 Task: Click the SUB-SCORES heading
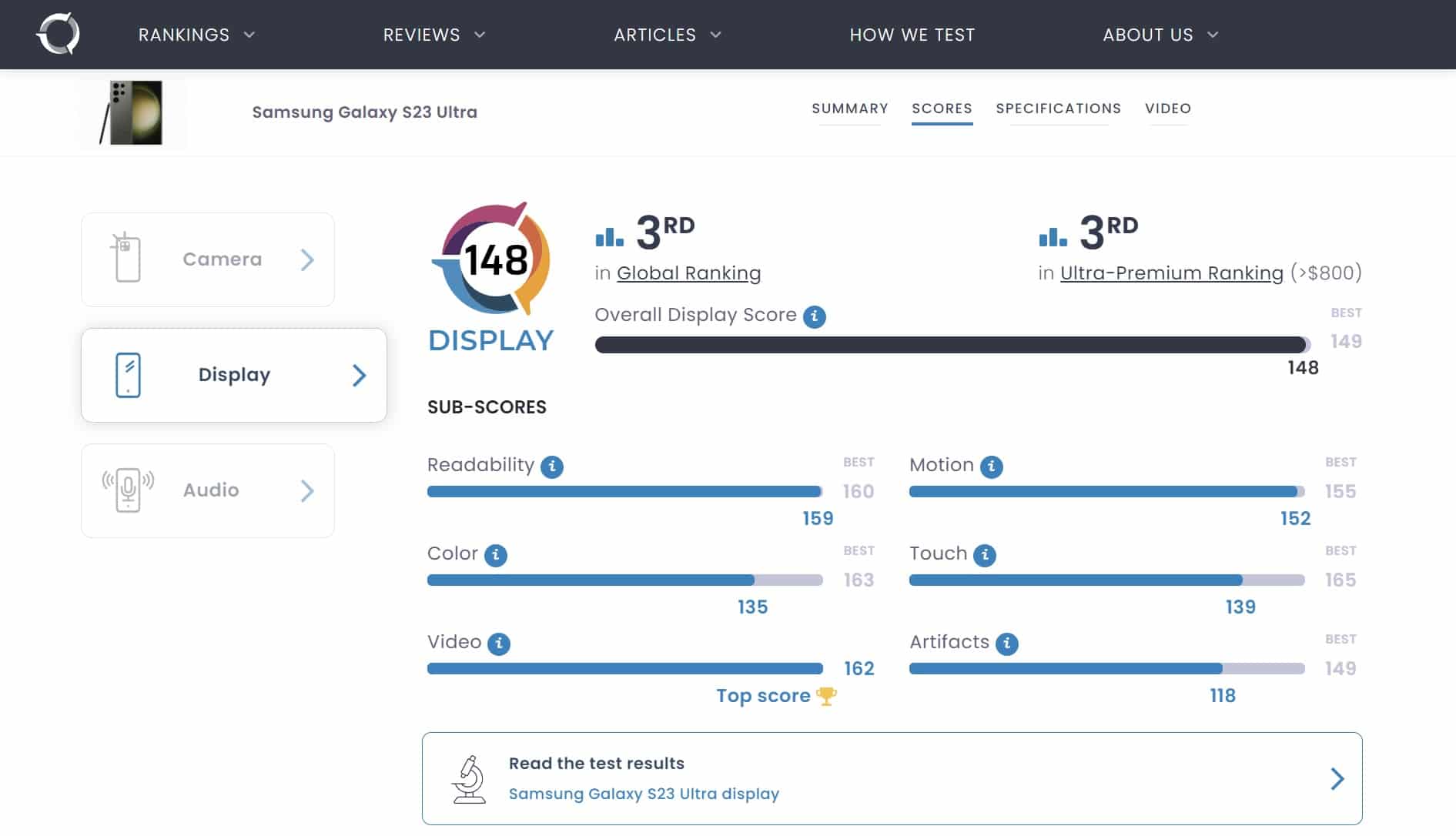tap(487, 407)
